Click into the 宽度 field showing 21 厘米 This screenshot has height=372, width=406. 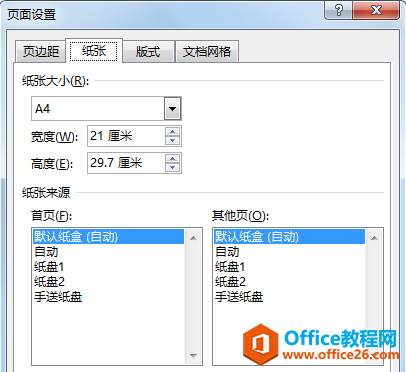pyautogui.click(x=126, y=136)
